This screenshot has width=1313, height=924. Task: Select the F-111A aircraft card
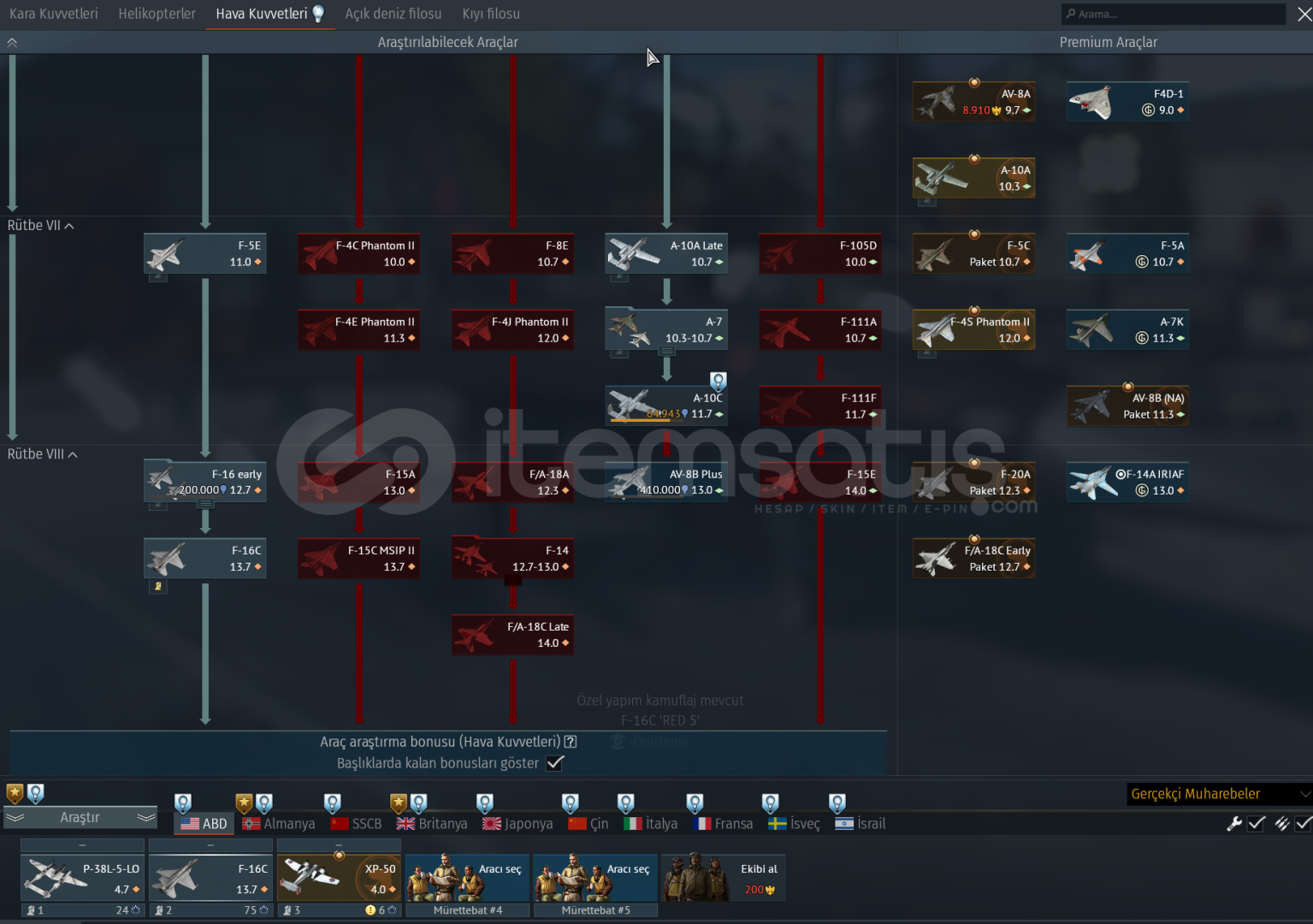click(x=820, y=330)
